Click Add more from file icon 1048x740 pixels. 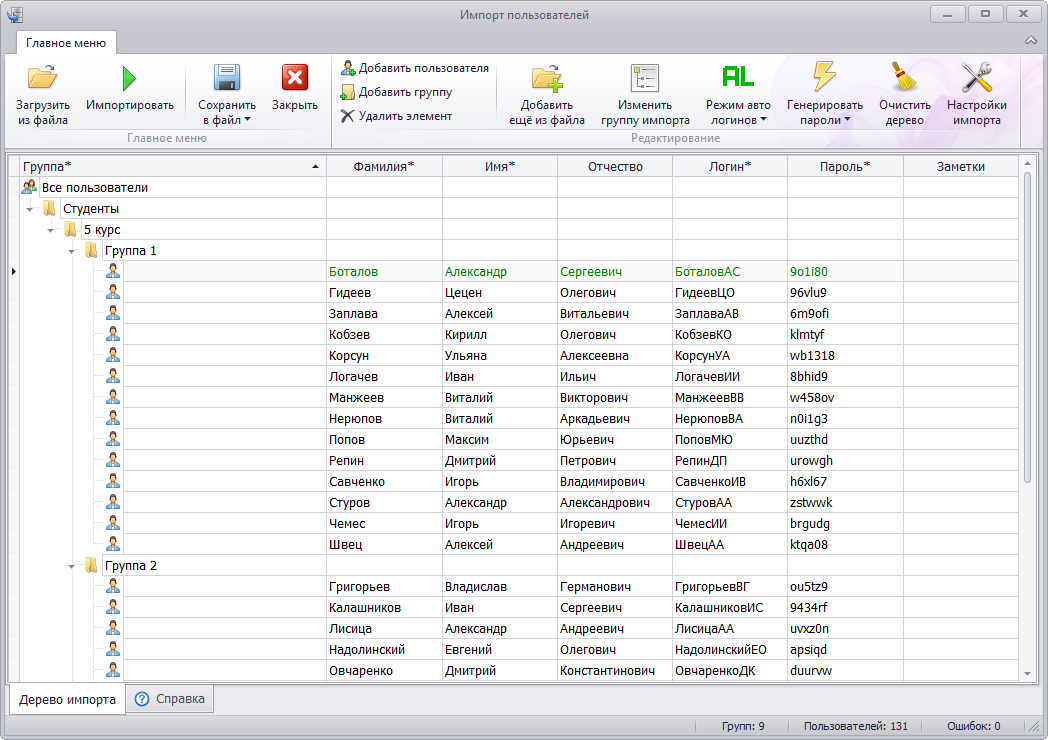click(x=547, y=78)
